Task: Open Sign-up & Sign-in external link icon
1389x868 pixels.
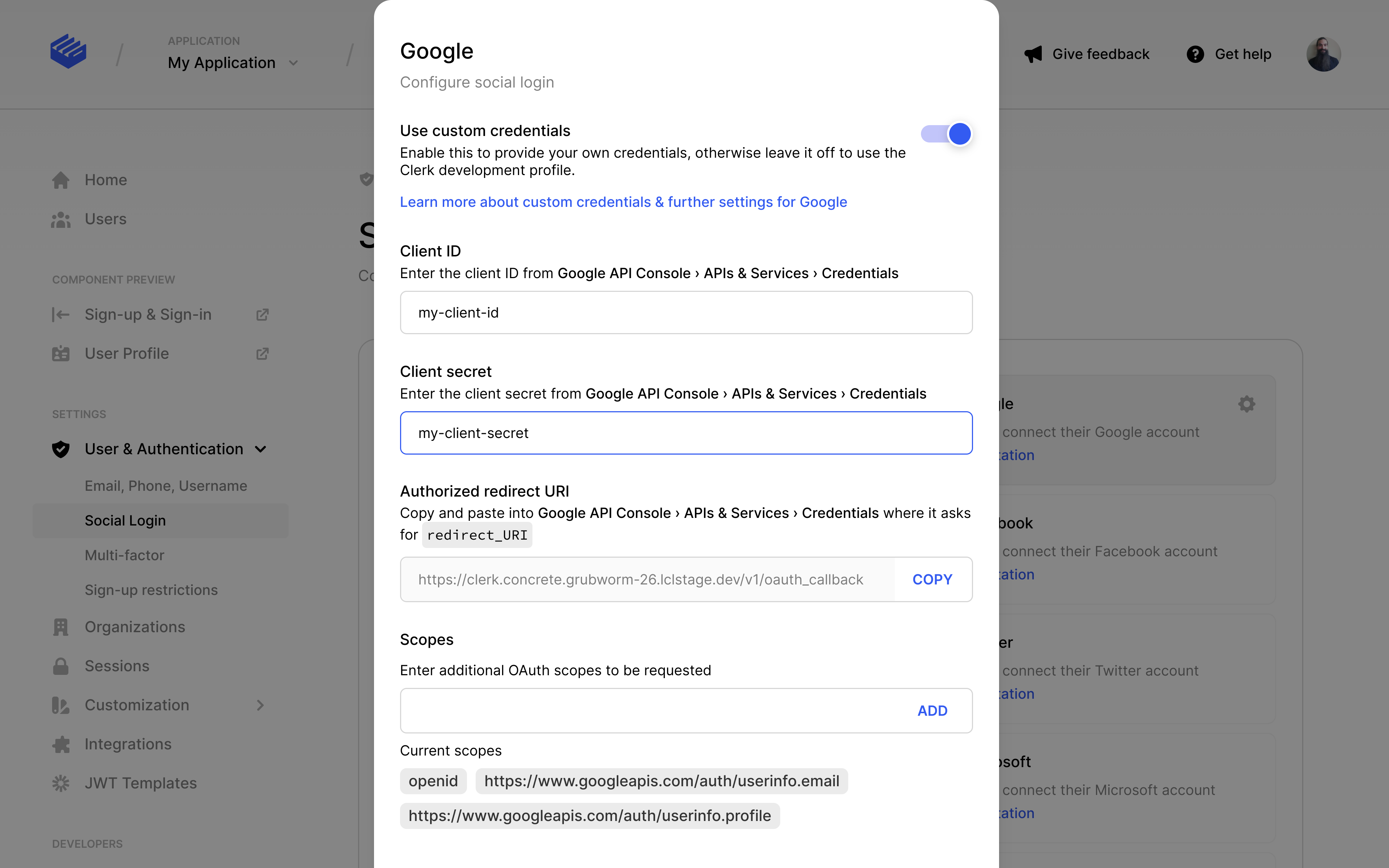Action: point(262,315)
